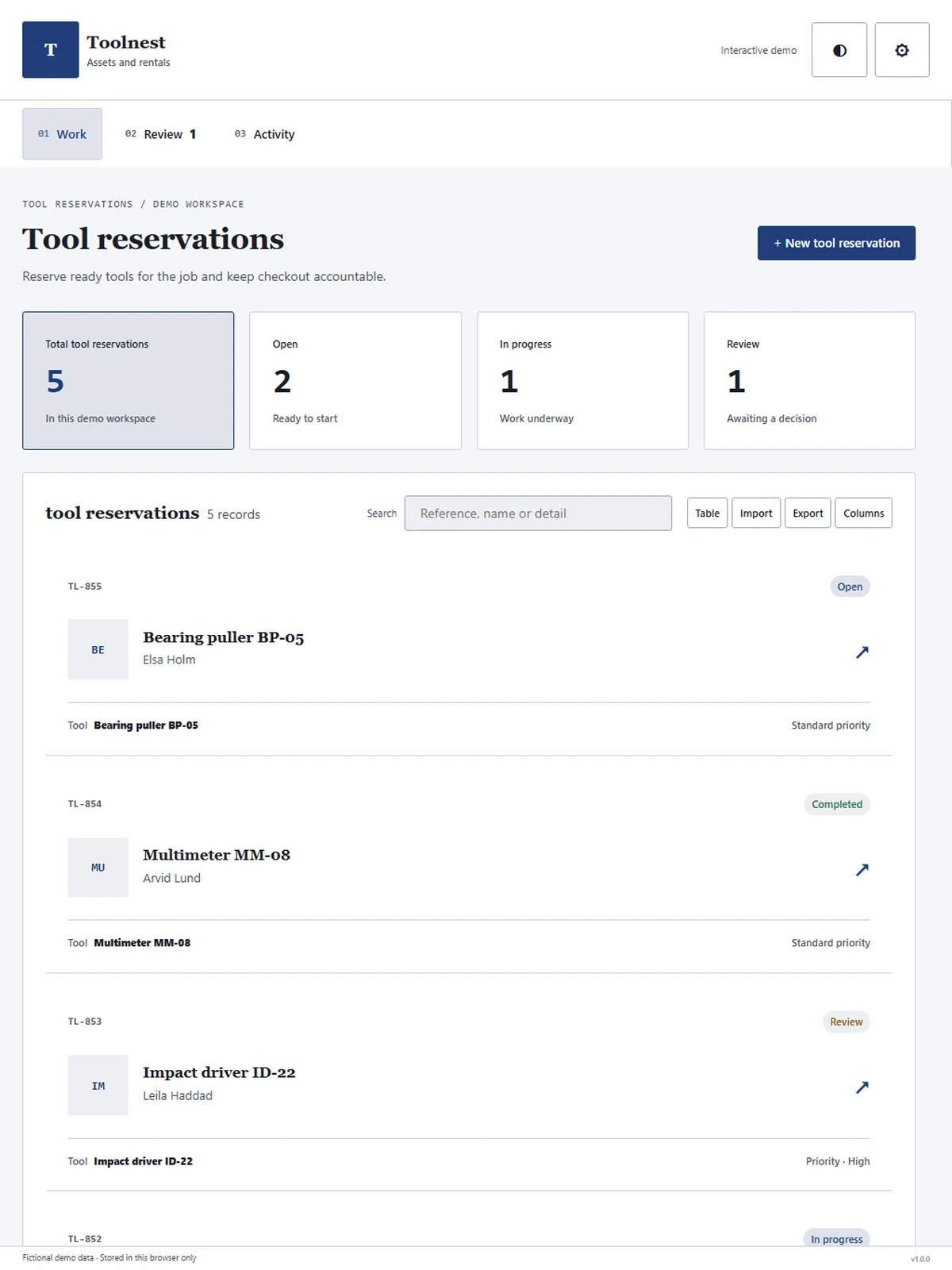The image size is (952, 1270).
Task: Click 'Priority · High' text
Action: (x=838, y=1161)
